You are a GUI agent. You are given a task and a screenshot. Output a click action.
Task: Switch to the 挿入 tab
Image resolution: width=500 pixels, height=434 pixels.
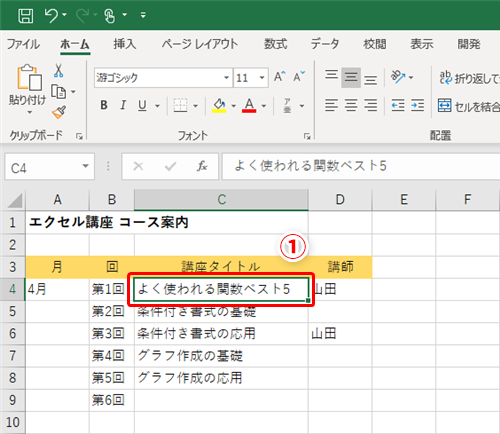pos(124,44)
